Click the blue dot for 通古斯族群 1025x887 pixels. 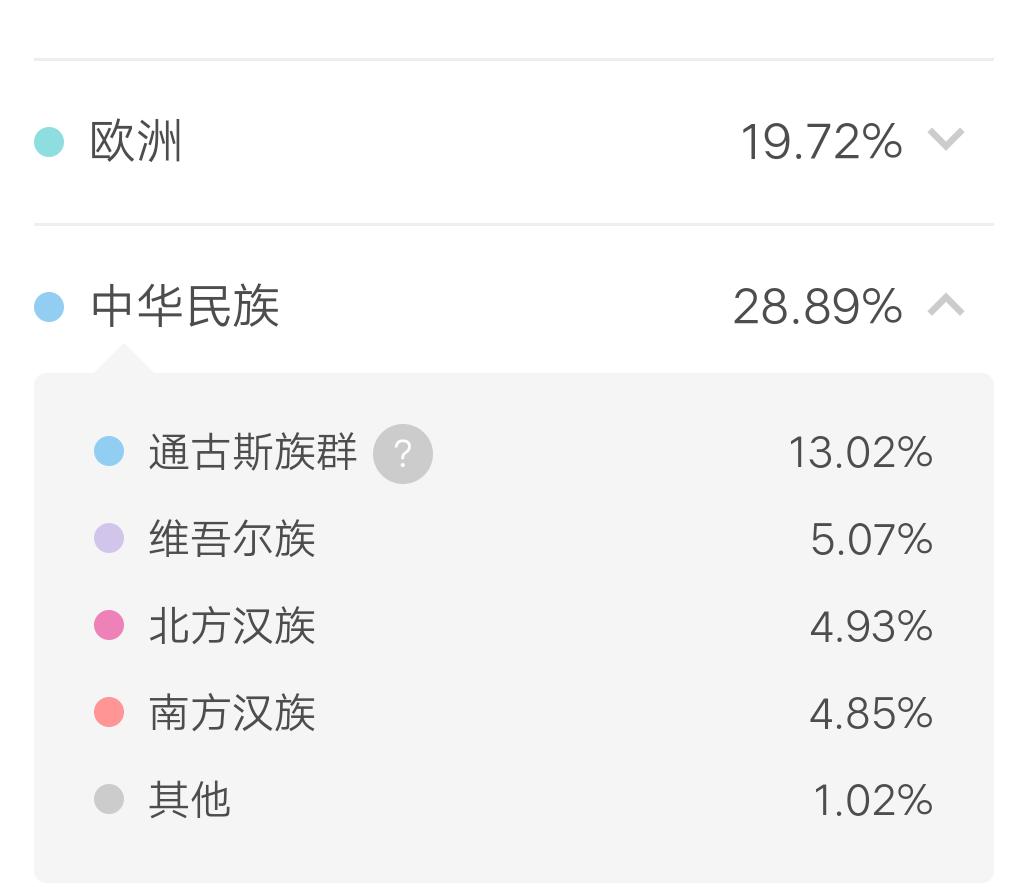click(109, 451)
